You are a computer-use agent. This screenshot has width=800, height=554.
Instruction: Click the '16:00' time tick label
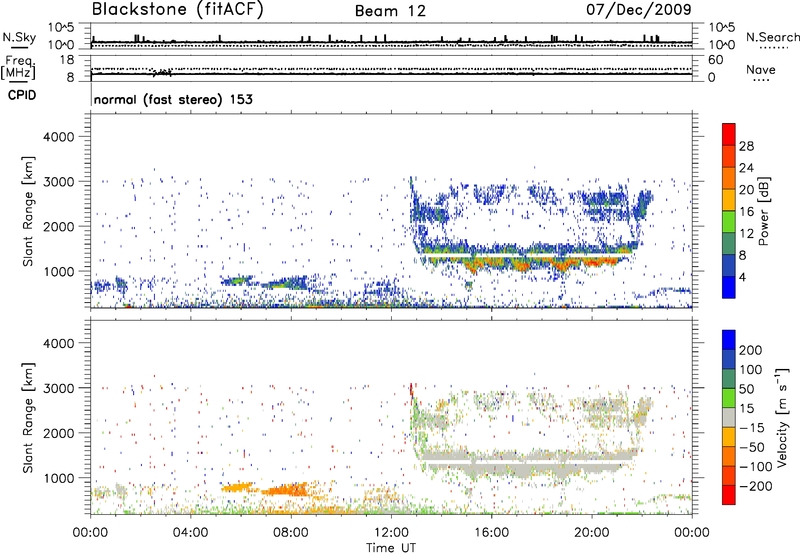[491, 533]
